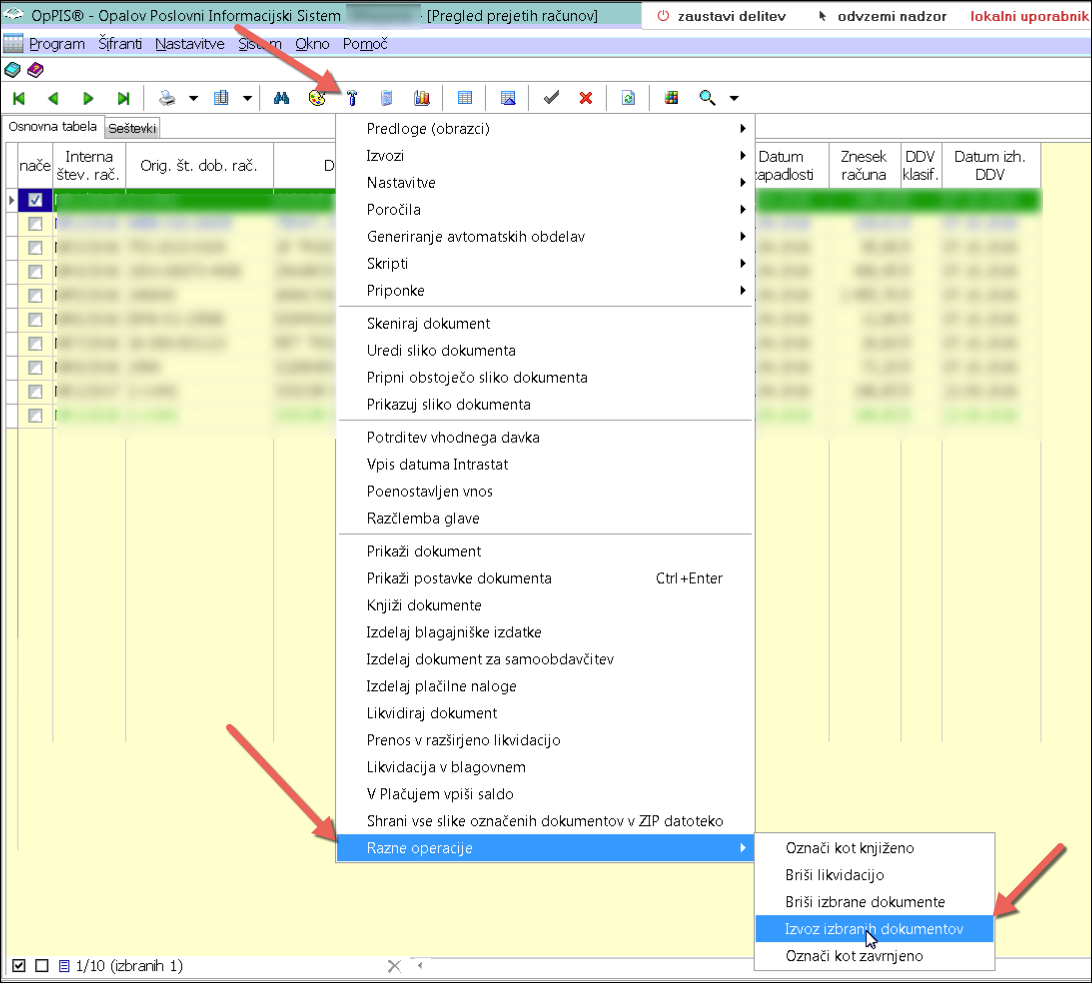Select Označi kot knjiženo

(x=875, y=848)
